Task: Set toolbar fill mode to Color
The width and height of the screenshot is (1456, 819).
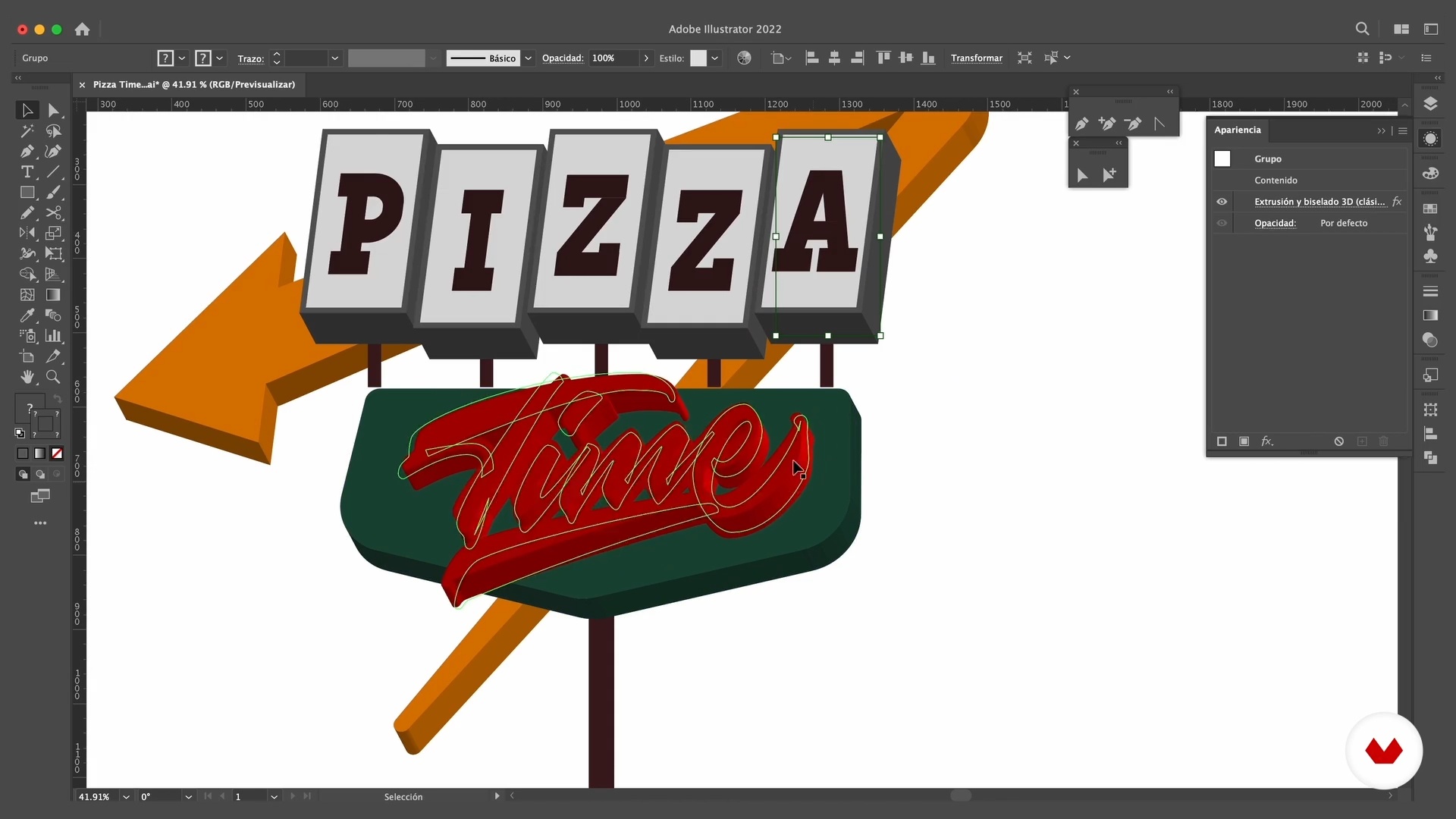Action: tap(23, 453)
